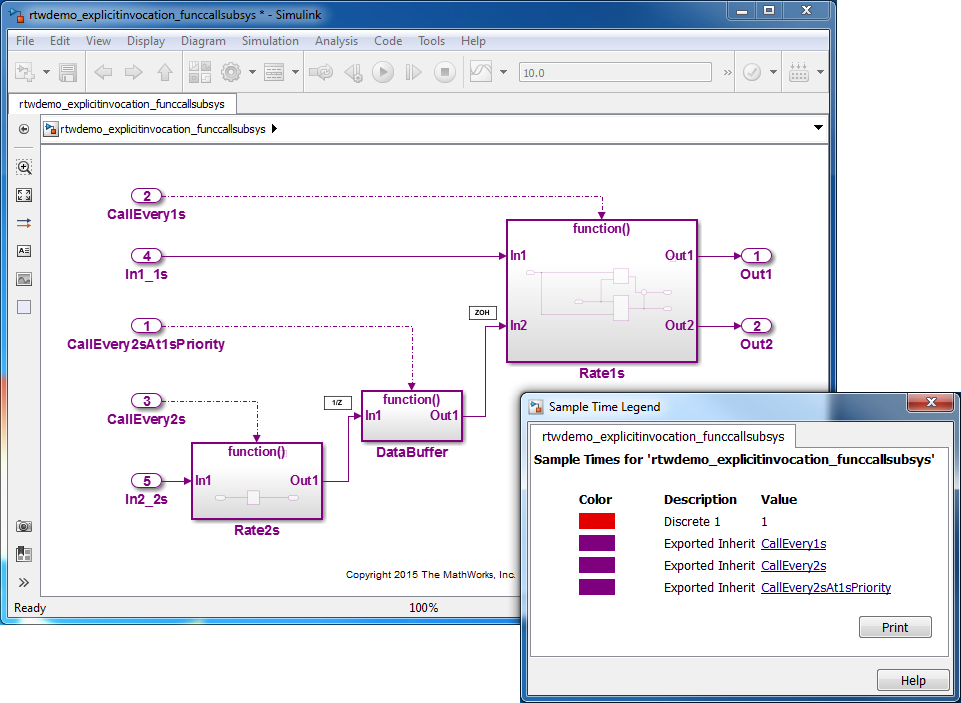Click the red Discrete 1 color swatch

click(597, 522)
